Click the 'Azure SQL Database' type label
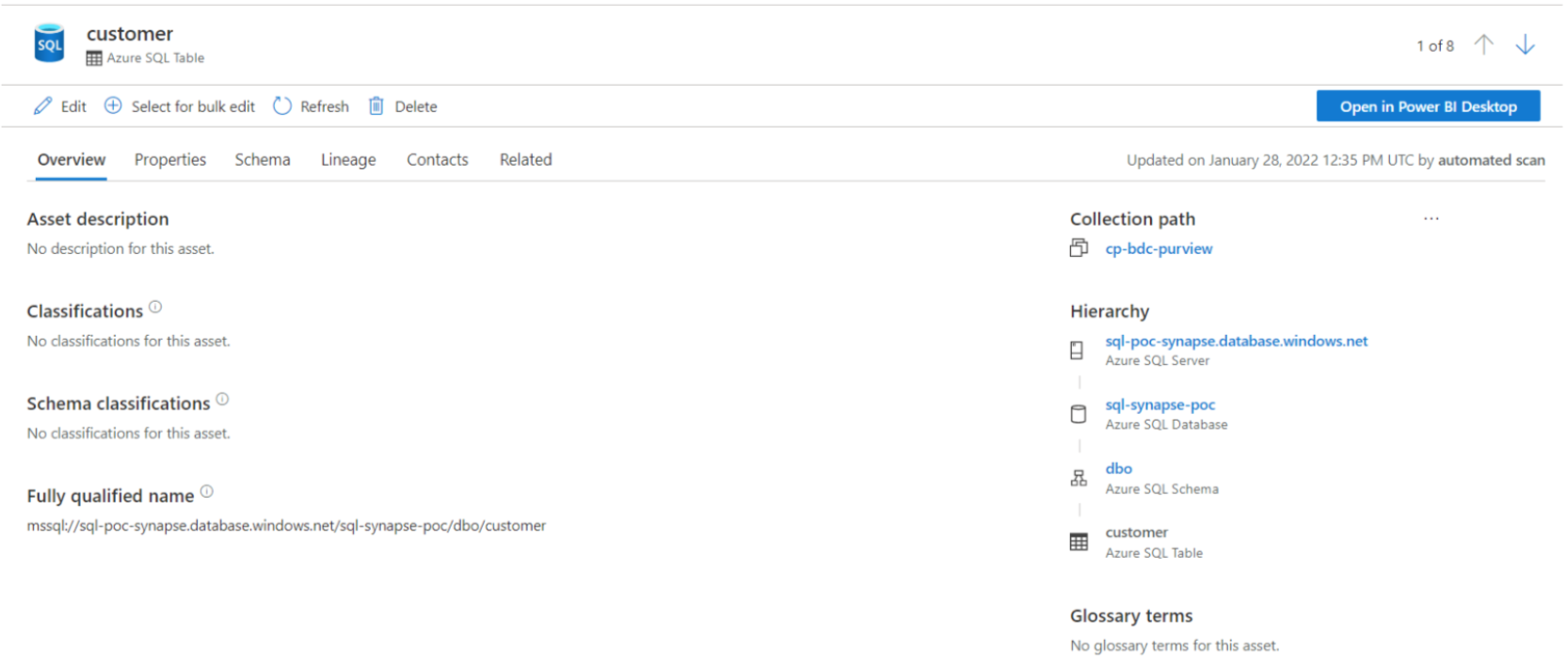Screen dimensions: 1568x668 (x=1166, y=424)
